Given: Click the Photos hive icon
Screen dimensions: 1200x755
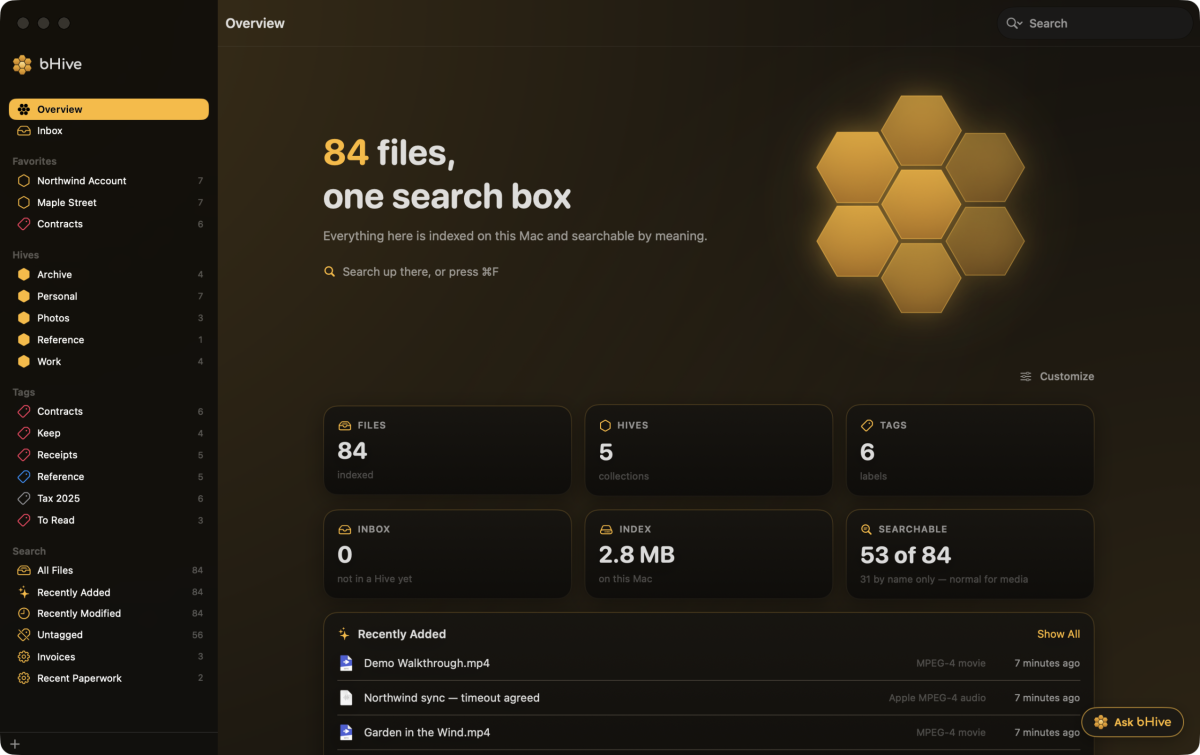Looking at the screenshot, I should pyautogui.click(x=24, y=318).
